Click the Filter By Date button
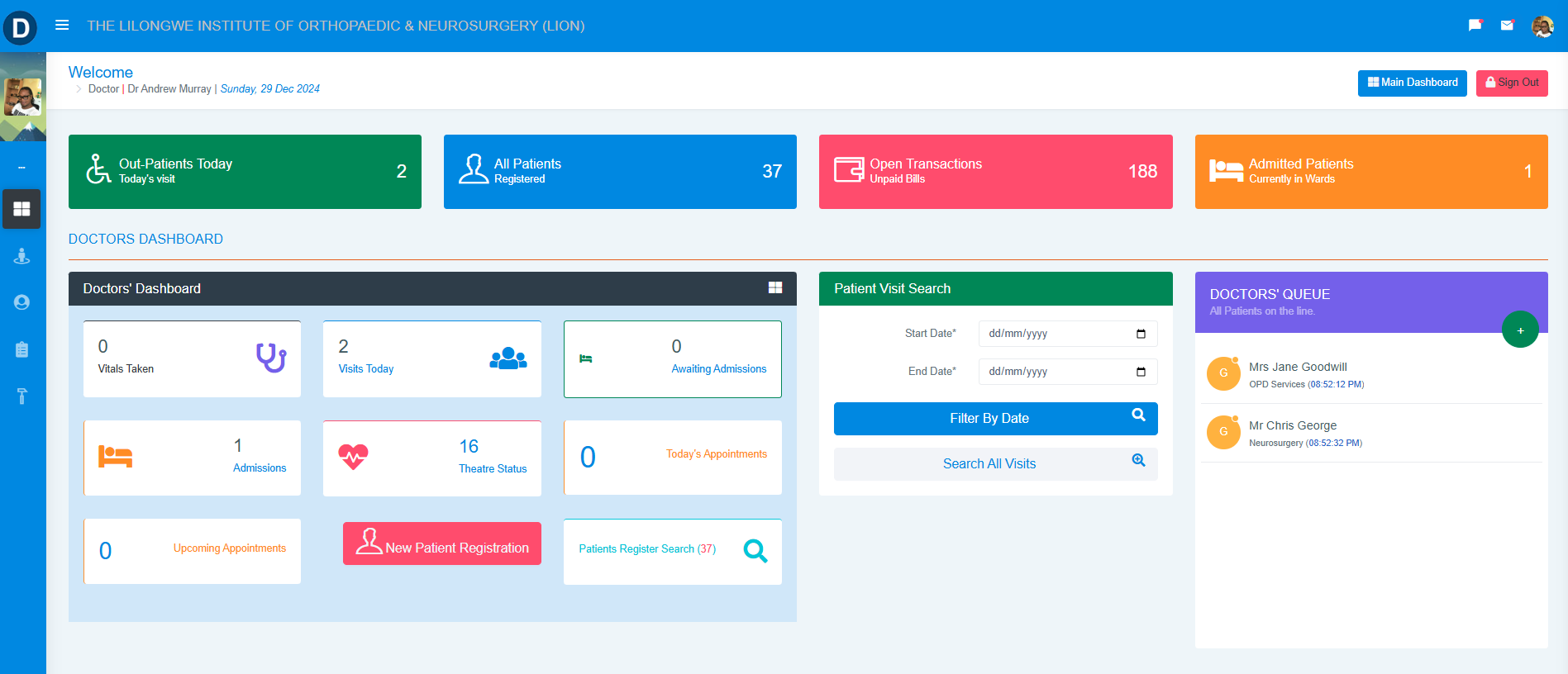This screenshot has height=674, width=1568. pos(995,419)
